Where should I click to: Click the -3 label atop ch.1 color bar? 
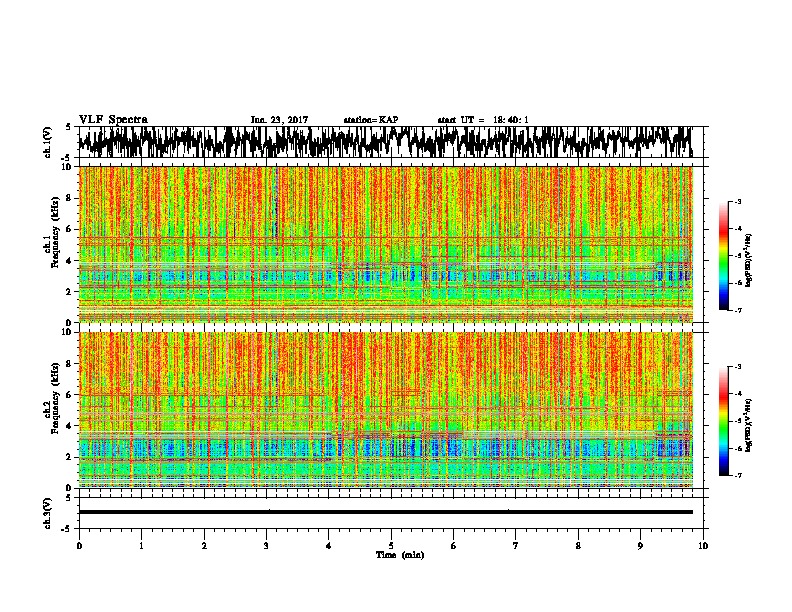pyautogui.click(x=738, y=201)
